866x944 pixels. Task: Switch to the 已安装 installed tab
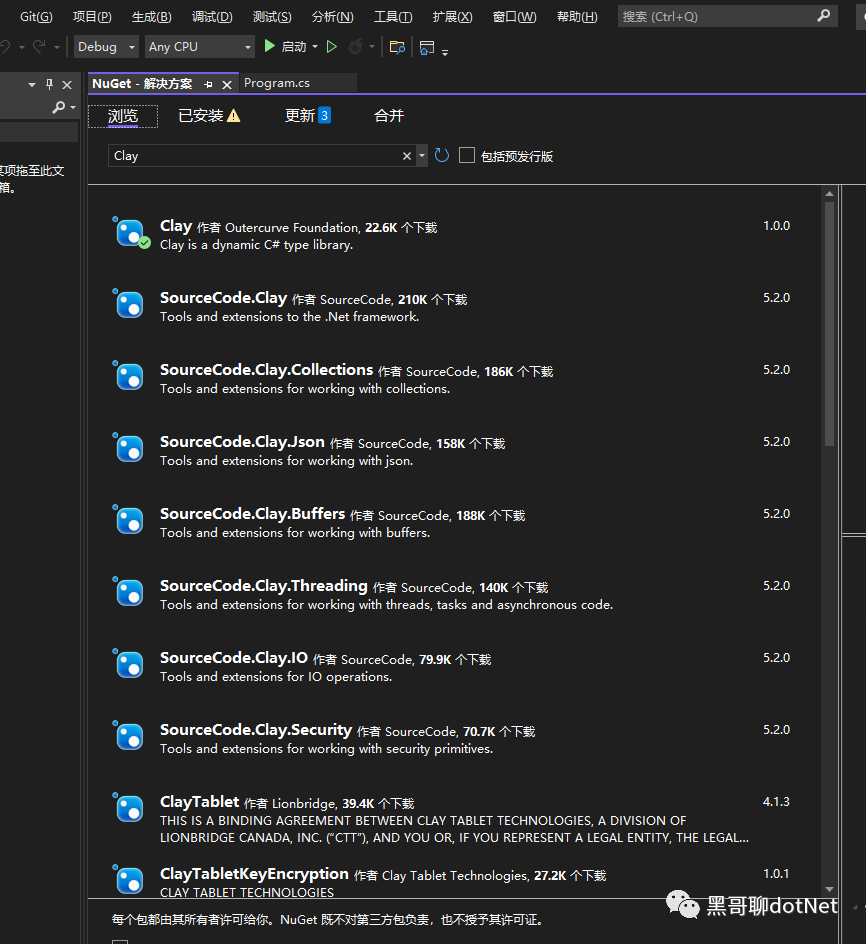pyautogui.click(x=209, y=116)
